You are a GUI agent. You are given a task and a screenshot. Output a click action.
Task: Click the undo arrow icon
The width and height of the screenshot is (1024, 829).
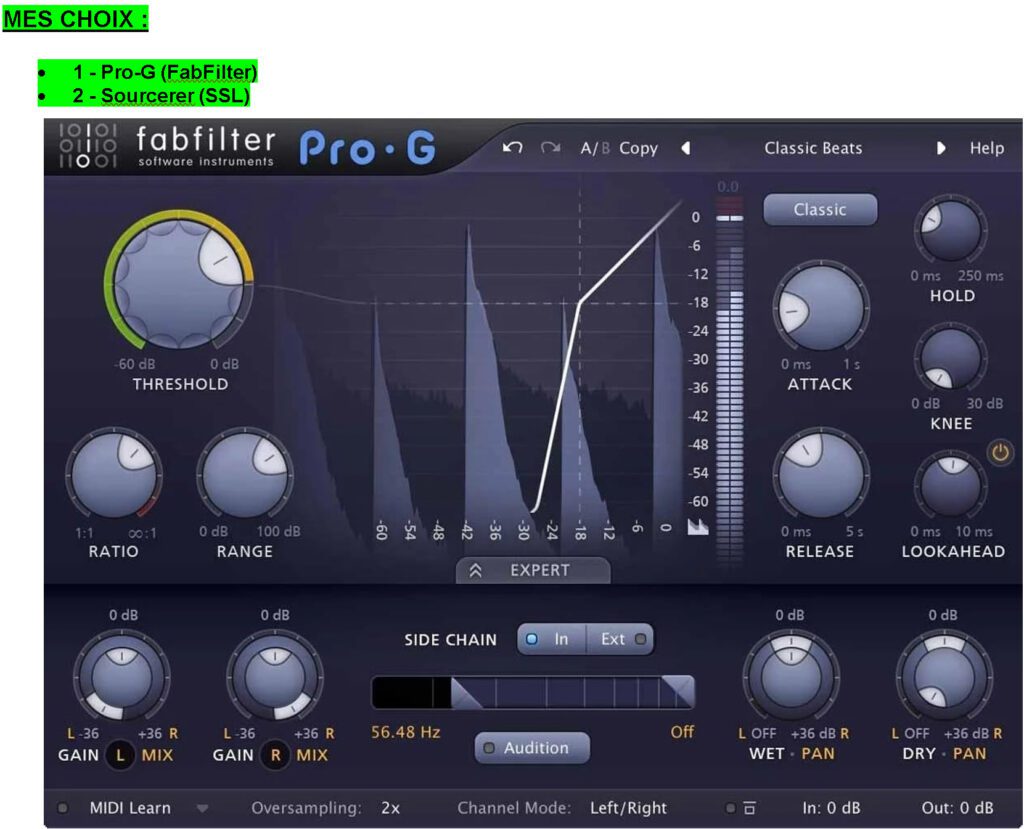(513, 148)
